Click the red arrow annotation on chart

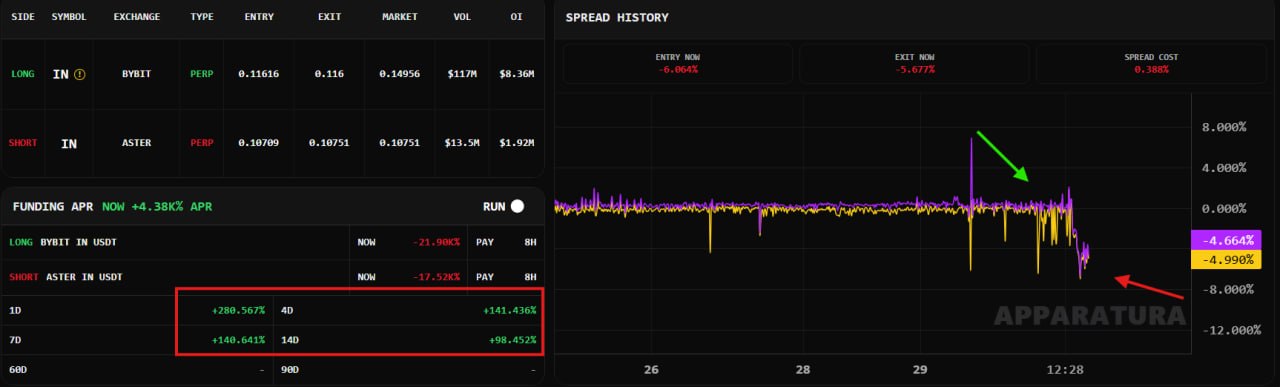tap(1150, 287)
